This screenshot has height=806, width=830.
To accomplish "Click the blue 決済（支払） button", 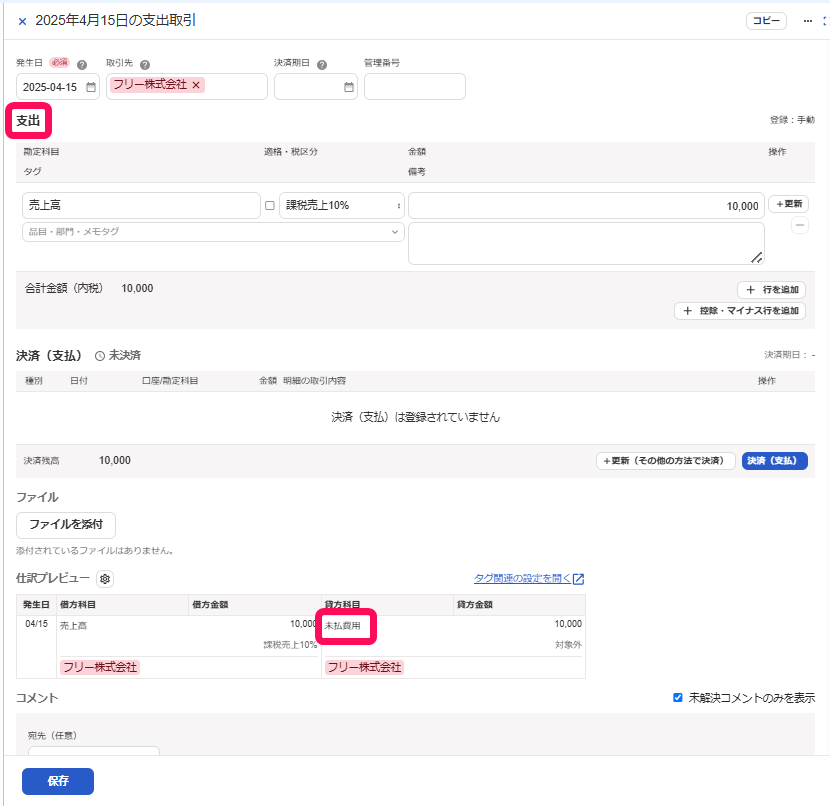I will tap(774, 460).
